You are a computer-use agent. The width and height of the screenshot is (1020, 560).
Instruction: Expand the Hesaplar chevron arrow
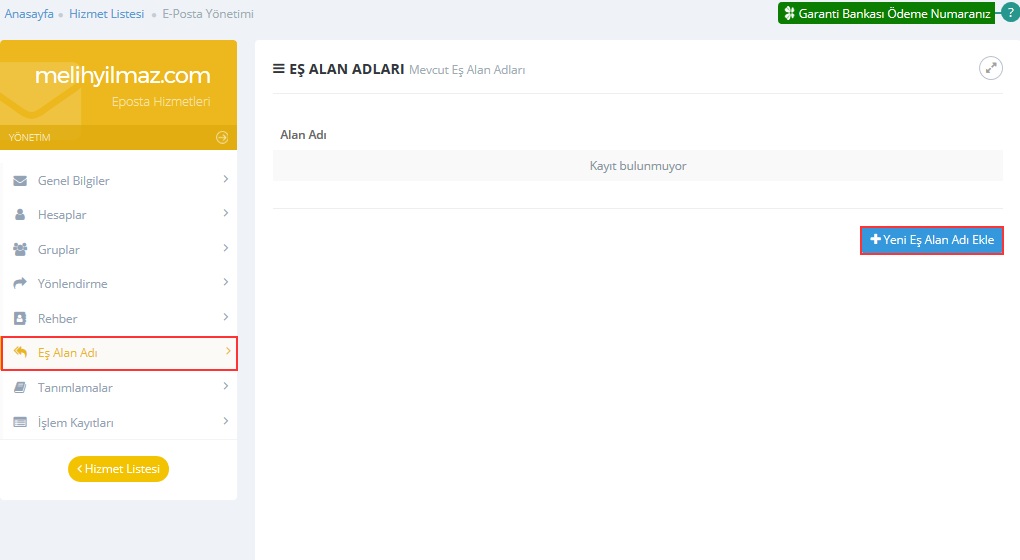click(x=226, y=213)
